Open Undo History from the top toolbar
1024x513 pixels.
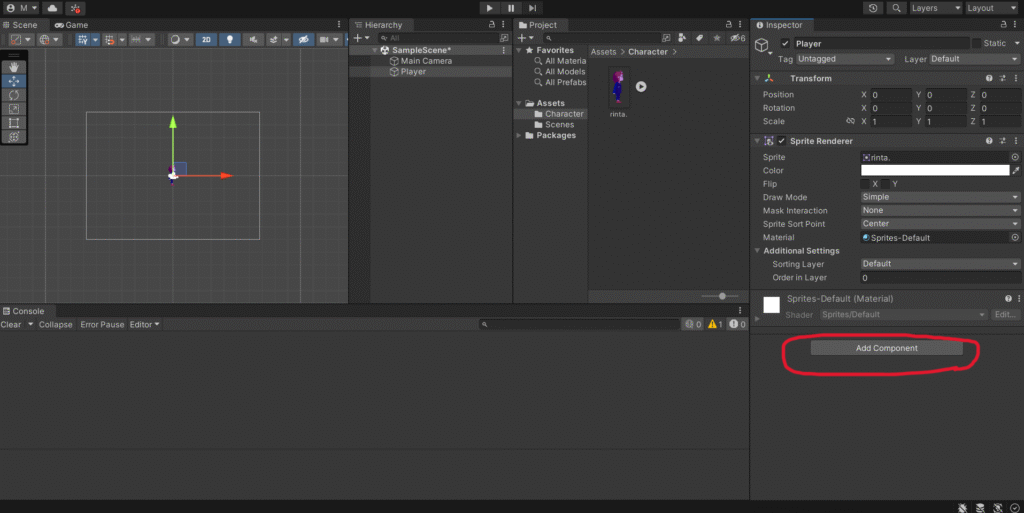click(x=874, y=8)
